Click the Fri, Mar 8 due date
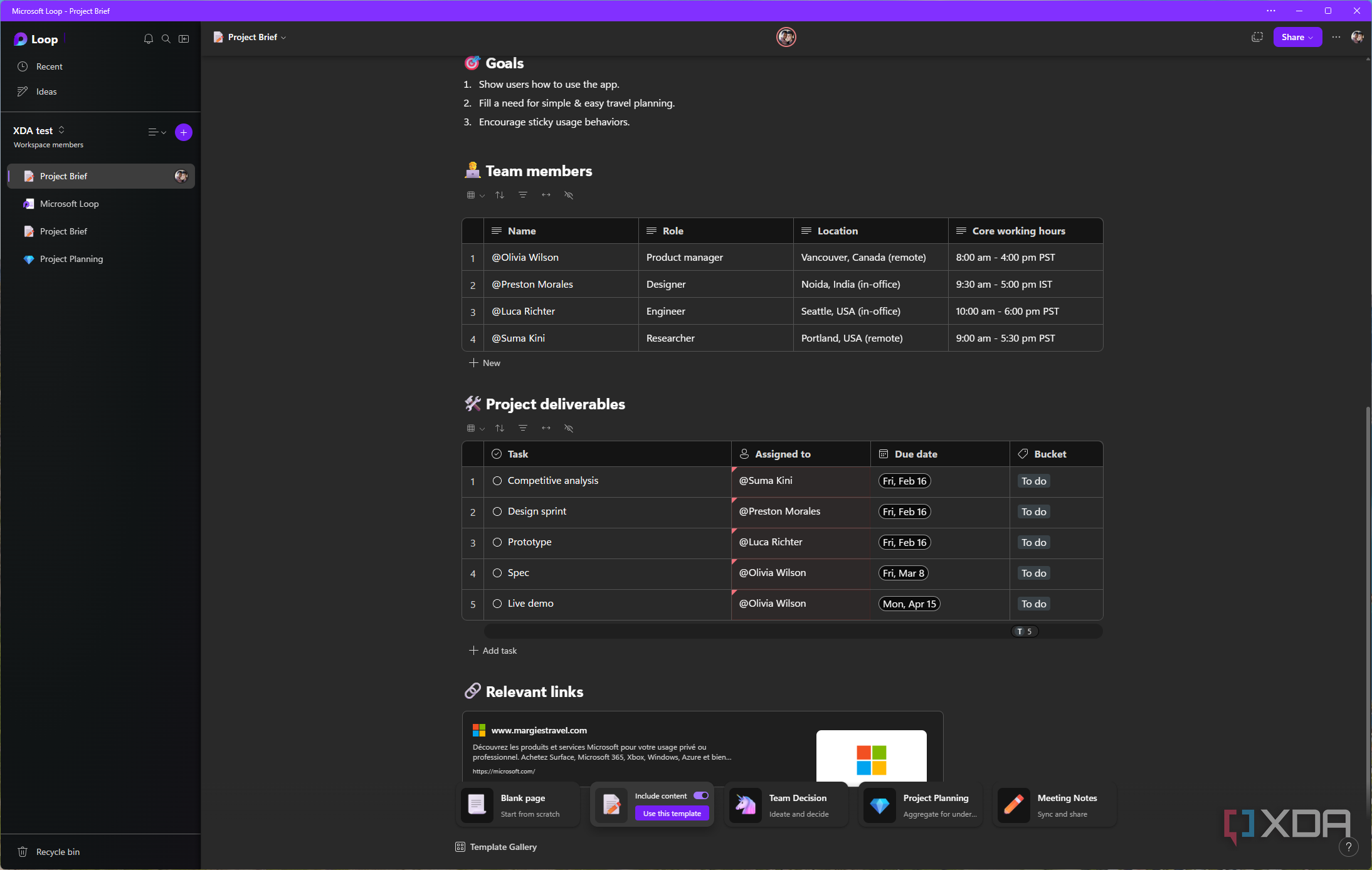 [903, 573]
